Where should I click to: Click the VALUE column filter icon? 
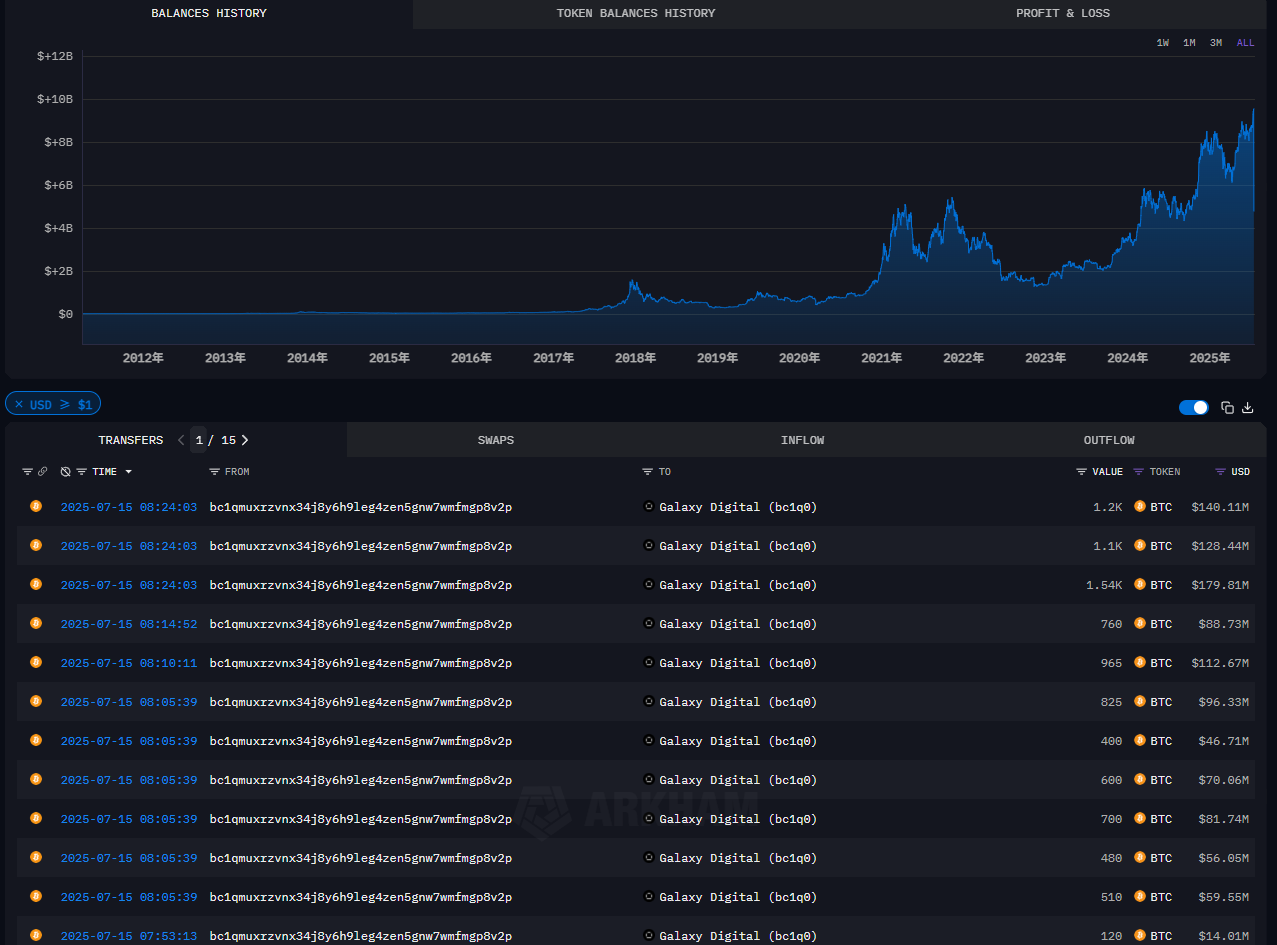tap(1081, 472)
